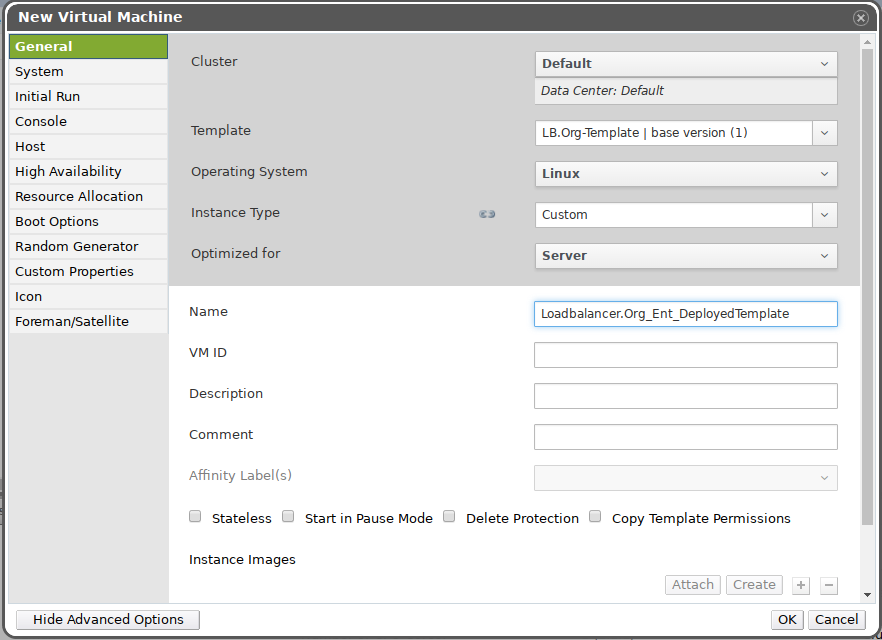Click the vertical scrollbar of the dialog

coord(867,300)
